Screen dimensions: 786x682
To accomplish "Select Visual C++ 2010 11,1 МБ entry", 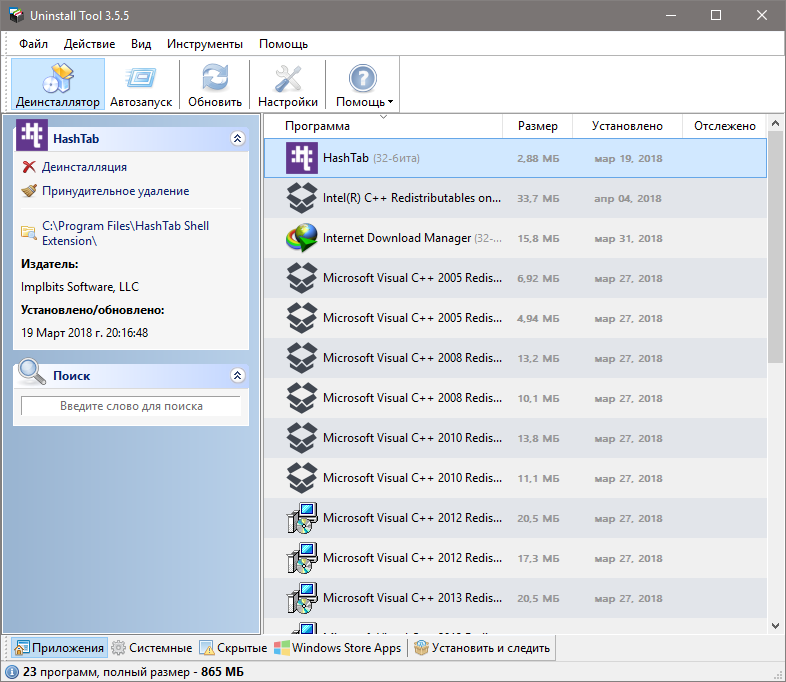I will (515, 479).
